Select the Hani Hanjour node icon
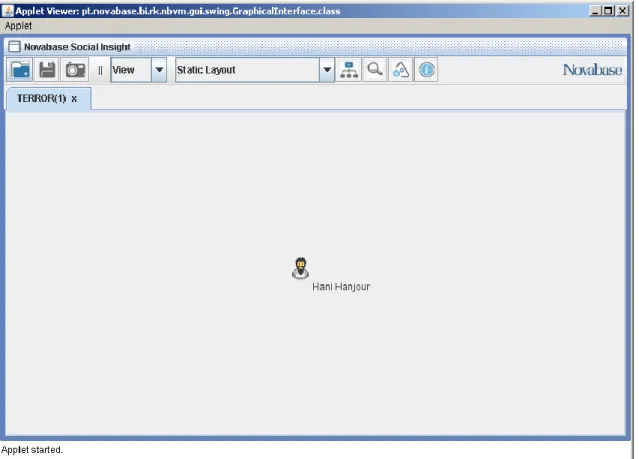Screen dimensions: 639x459 click(300, 268)
